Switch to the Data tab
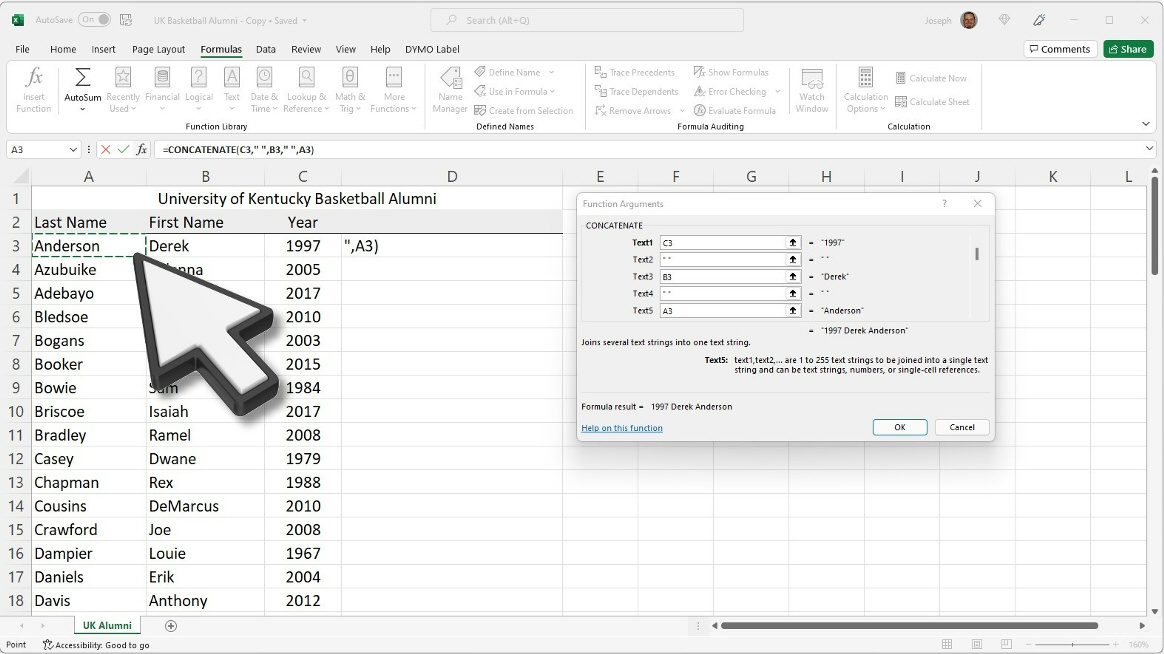The width and height of the screenshot is (1164, 654). (x=266, y=49)
